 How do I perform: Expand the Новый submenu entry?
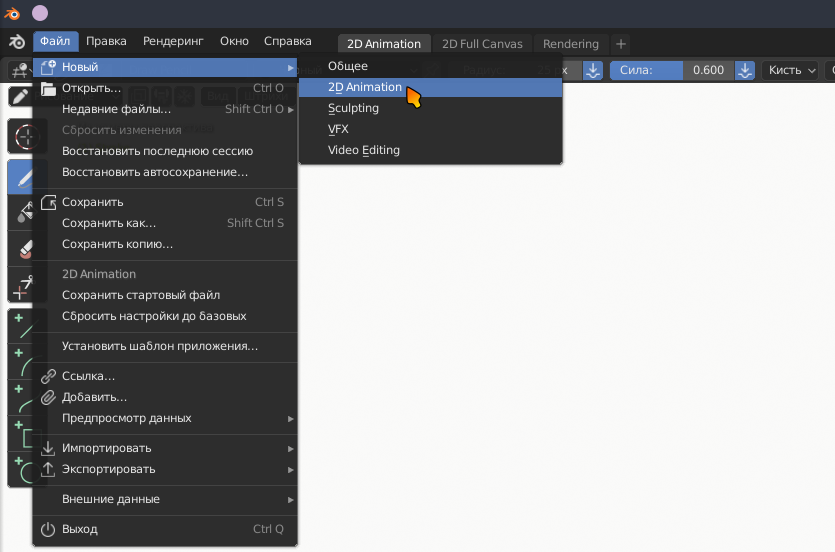pyautogui.click(x=165, y=67)
